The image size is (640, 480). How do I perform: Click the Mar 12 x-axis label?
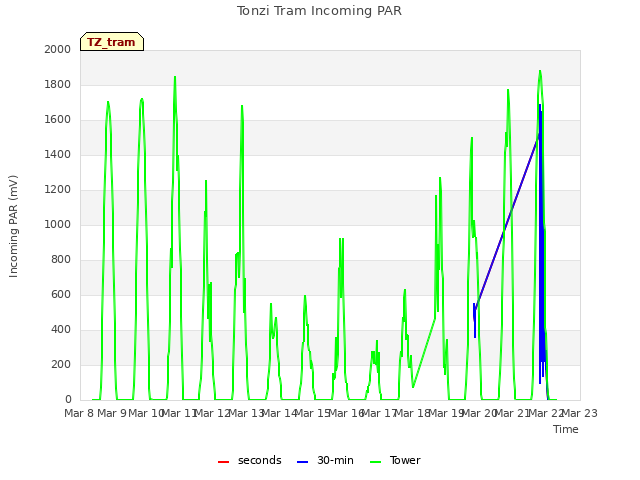pos(212,413)
